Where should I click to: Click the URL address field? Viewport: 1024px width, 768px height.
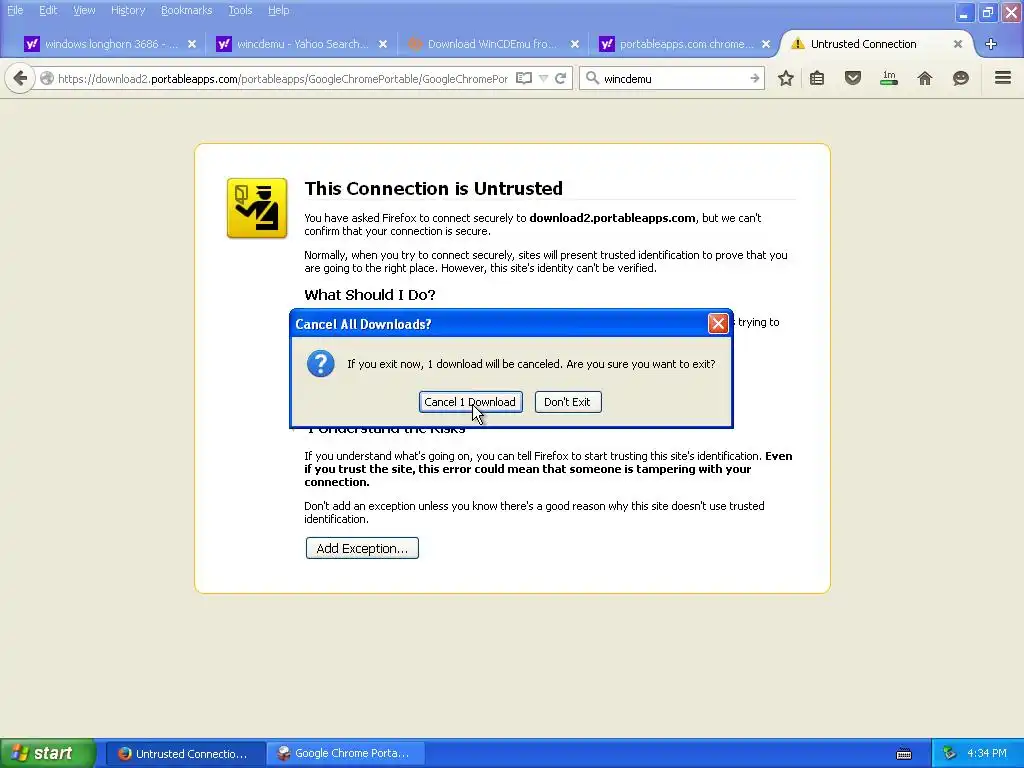pos(282,78)
